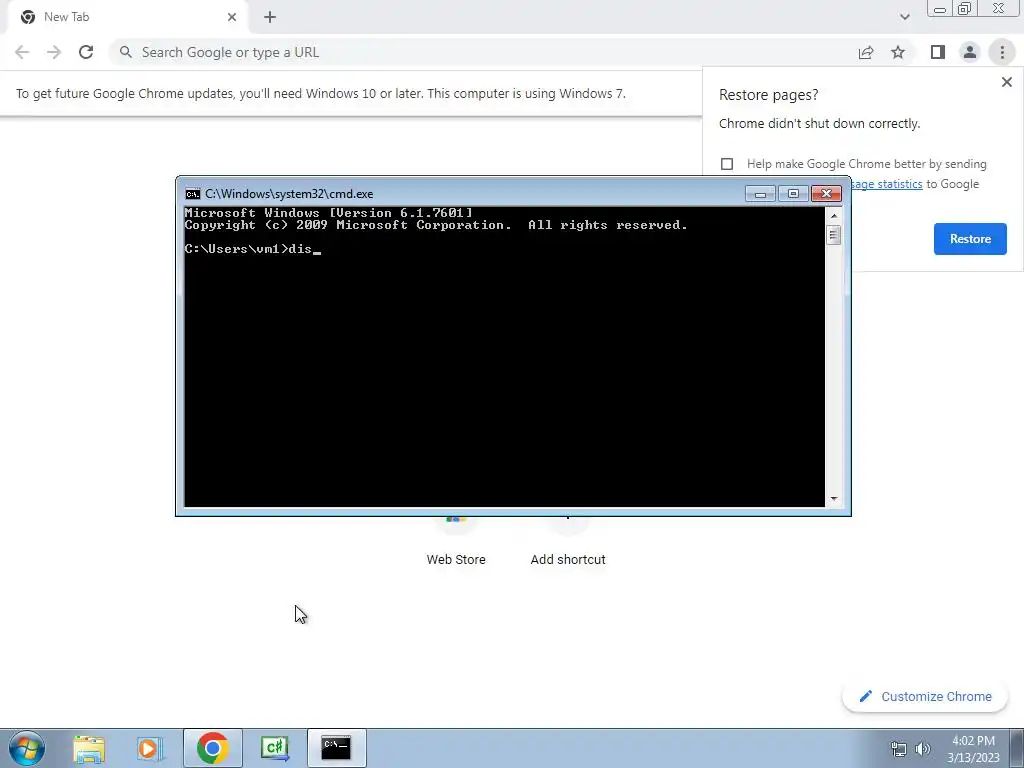Close the New Tab tab
1024x768 pixels.
pyautogui.click(x=232, y=17)
